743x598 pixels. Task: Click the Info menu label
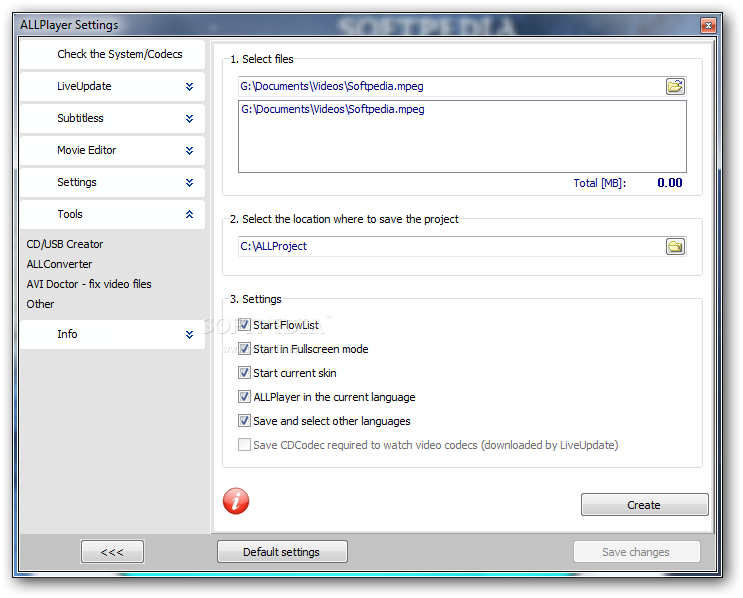click(x=67, y=334)
